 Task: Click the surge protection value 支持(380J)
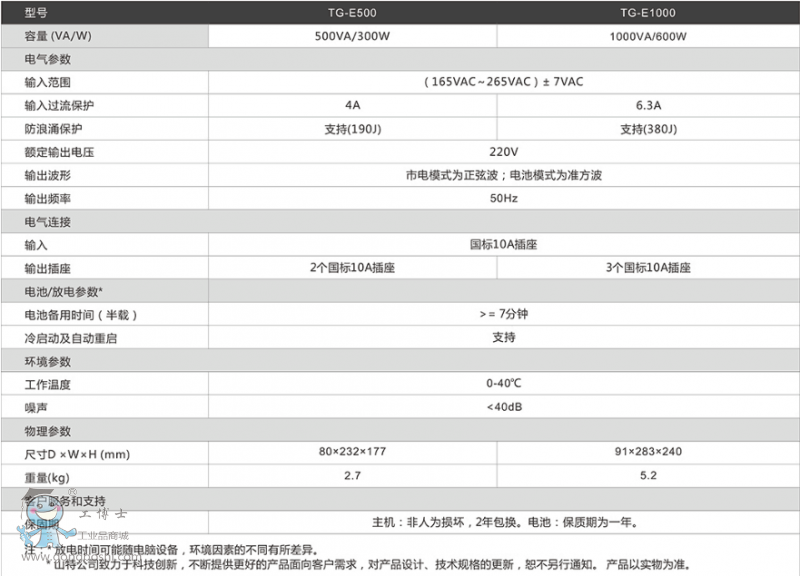[x=648, y=129]
